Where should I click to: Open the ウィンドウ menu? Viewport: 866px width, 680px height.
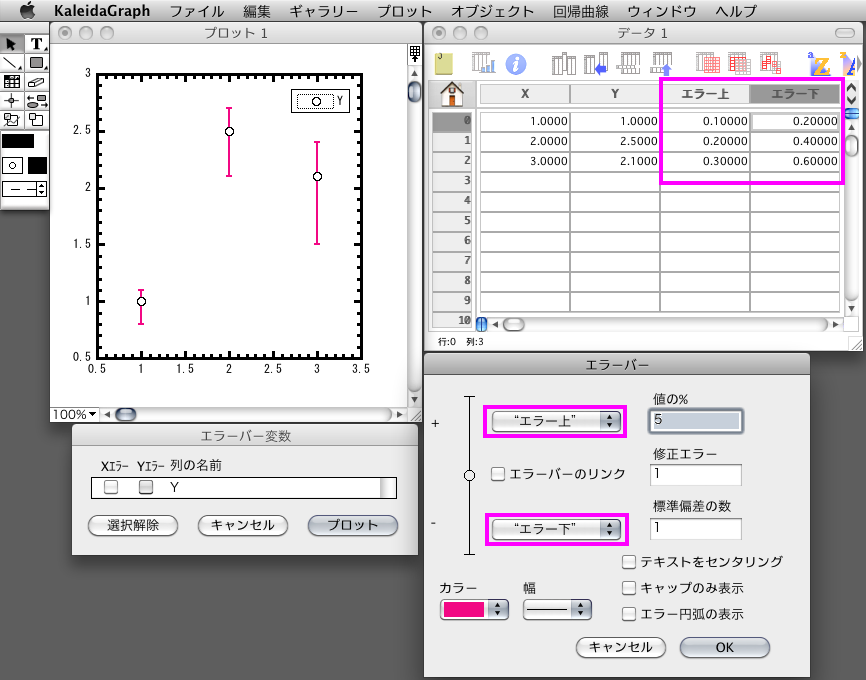coord(661,10)
